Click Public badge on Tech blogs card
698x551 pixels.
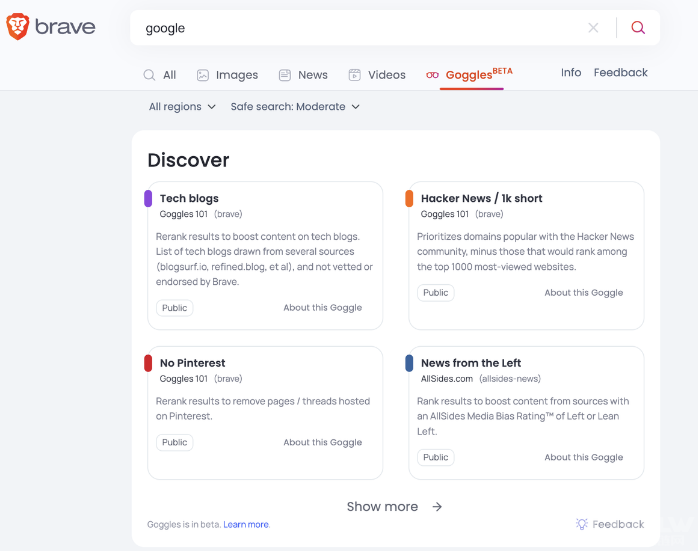coord(174,308)
